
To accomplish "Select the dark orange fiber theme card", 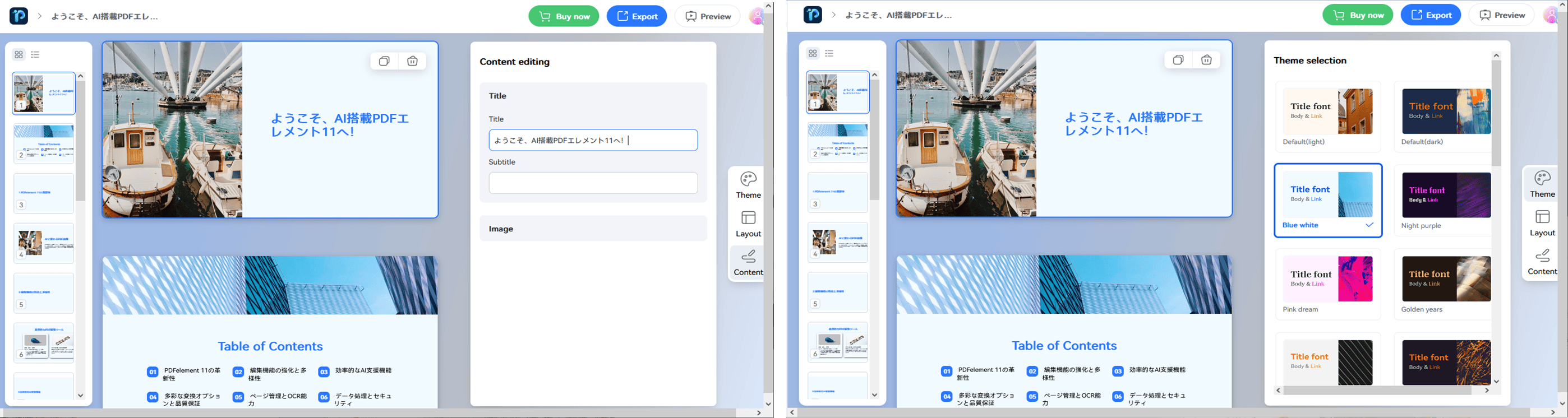I will pyautogui.click(x=1442, y=360).
